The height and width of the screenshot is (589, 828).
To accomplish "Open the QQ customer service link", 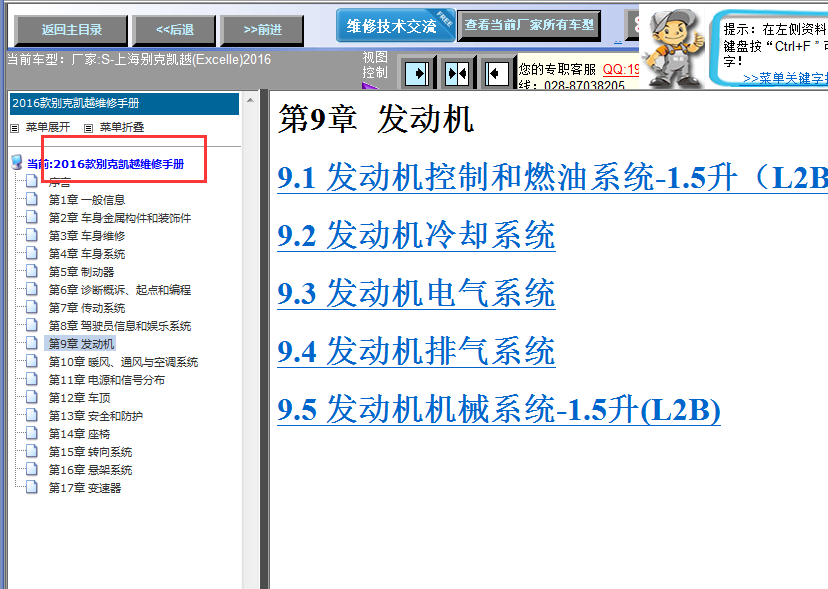I will [x=620, y=69].
